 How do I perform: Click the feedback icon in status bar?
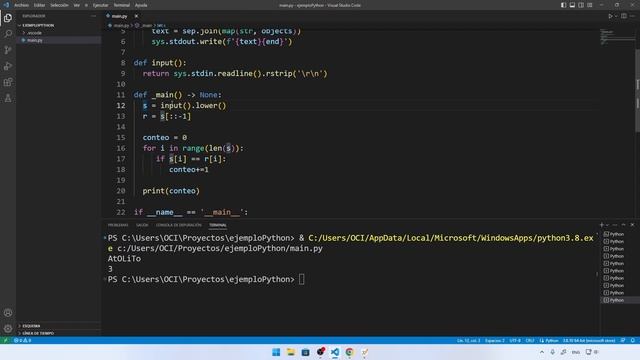pyautogui.click(x=623, y=340)
